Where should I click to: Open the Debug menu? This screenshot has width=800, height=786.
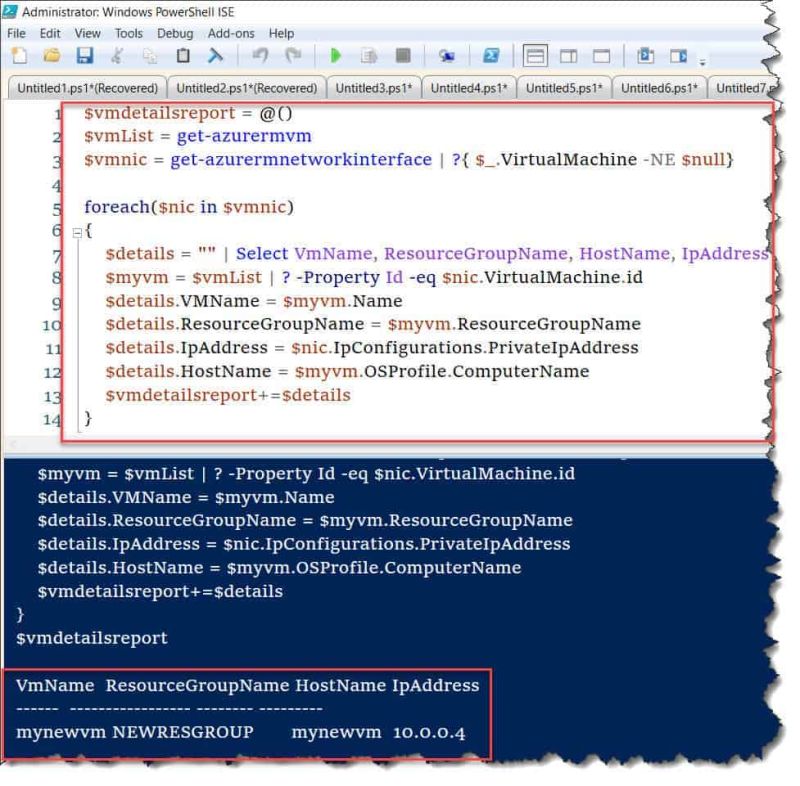(x=173, y=33)
